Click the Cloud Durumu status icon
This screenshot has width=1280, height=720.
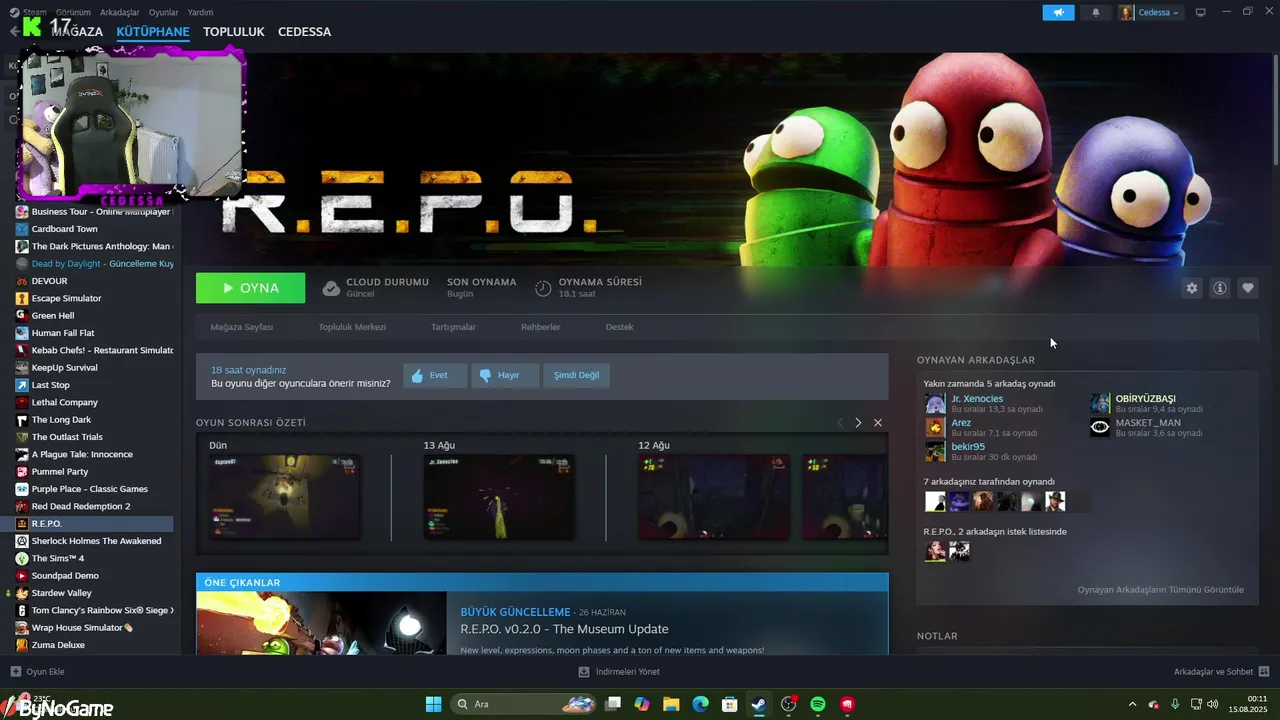coord(331,288)
